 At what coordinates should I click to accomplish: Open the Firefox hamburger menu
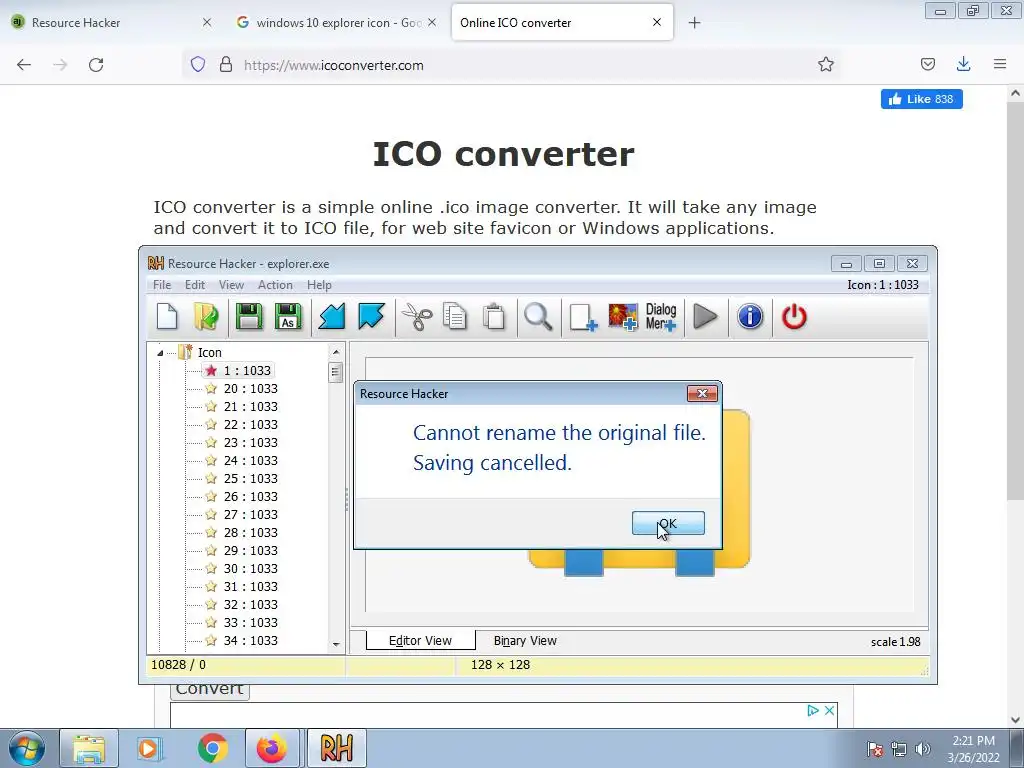click(x=1000, y=64)
